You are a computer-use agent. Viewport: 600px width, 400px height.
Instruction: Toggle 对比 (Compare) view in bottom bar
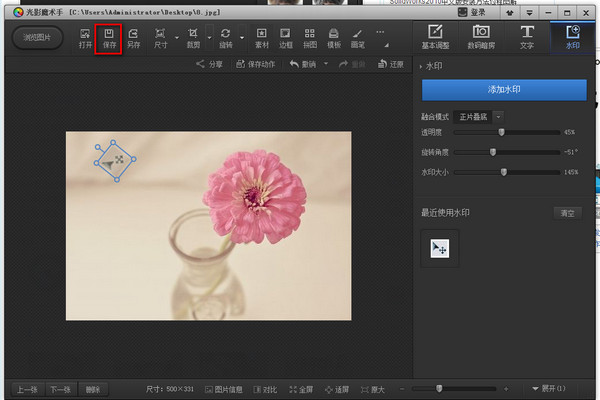[265, 388]
